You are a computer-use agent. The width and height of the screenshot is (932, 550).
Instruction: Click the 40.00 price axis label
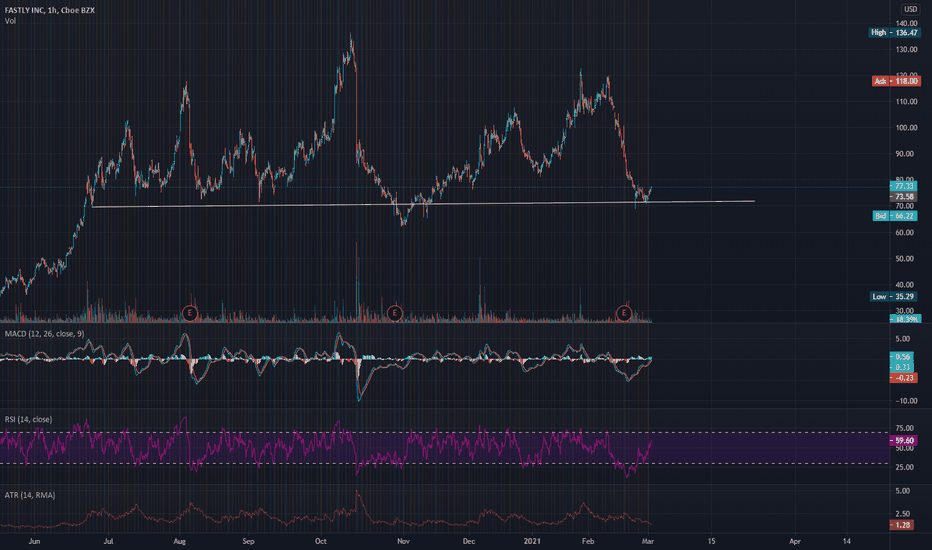pos(905,285)
